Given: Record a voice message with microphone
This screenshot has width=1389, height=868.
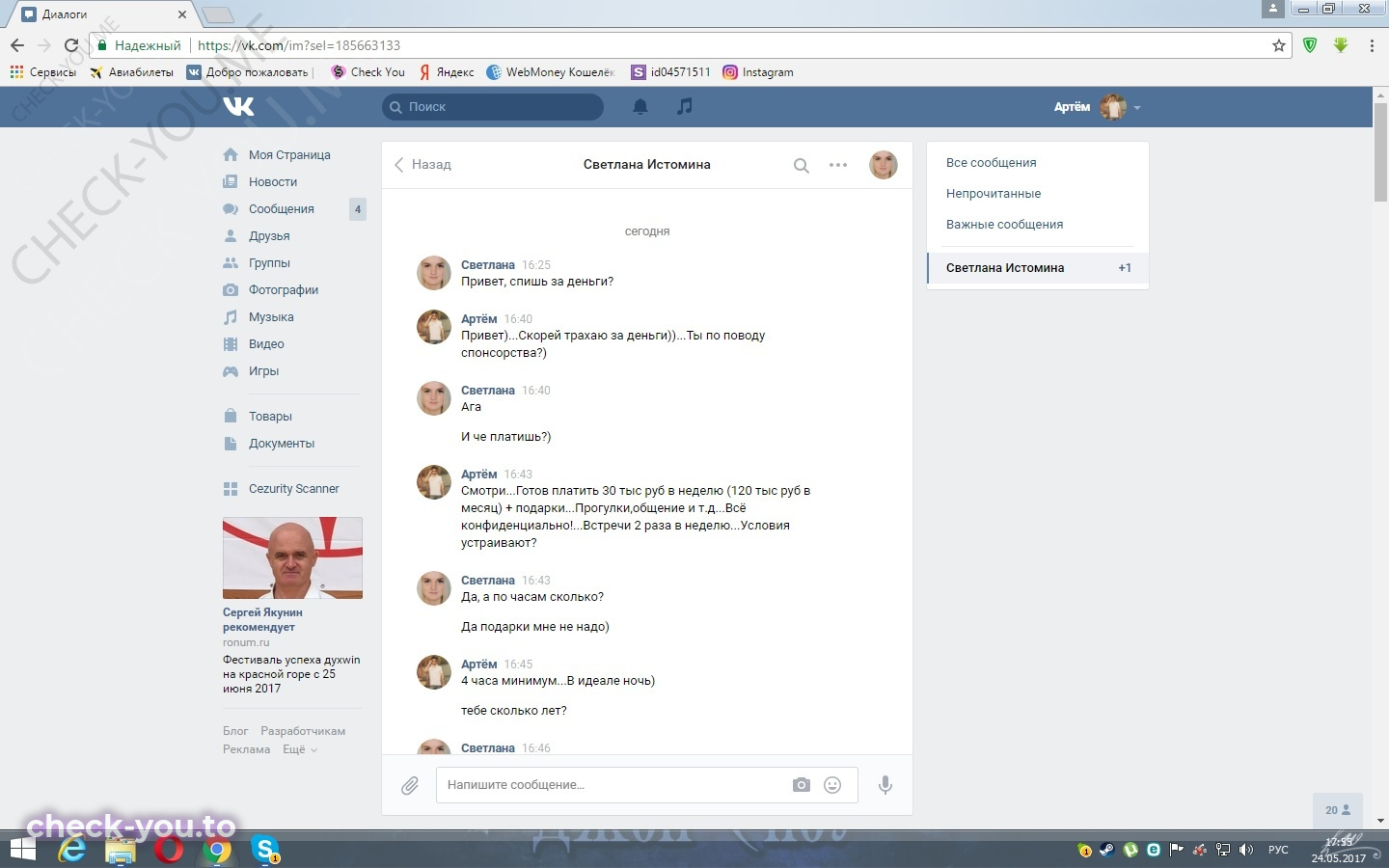Looking at the screenshot, I should click(x=885, y=785).
